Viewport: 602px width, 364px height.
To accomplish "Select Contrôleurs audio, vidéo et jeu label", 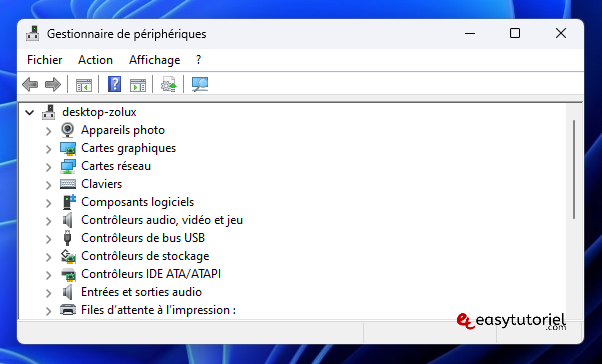I will pos(162,220).
